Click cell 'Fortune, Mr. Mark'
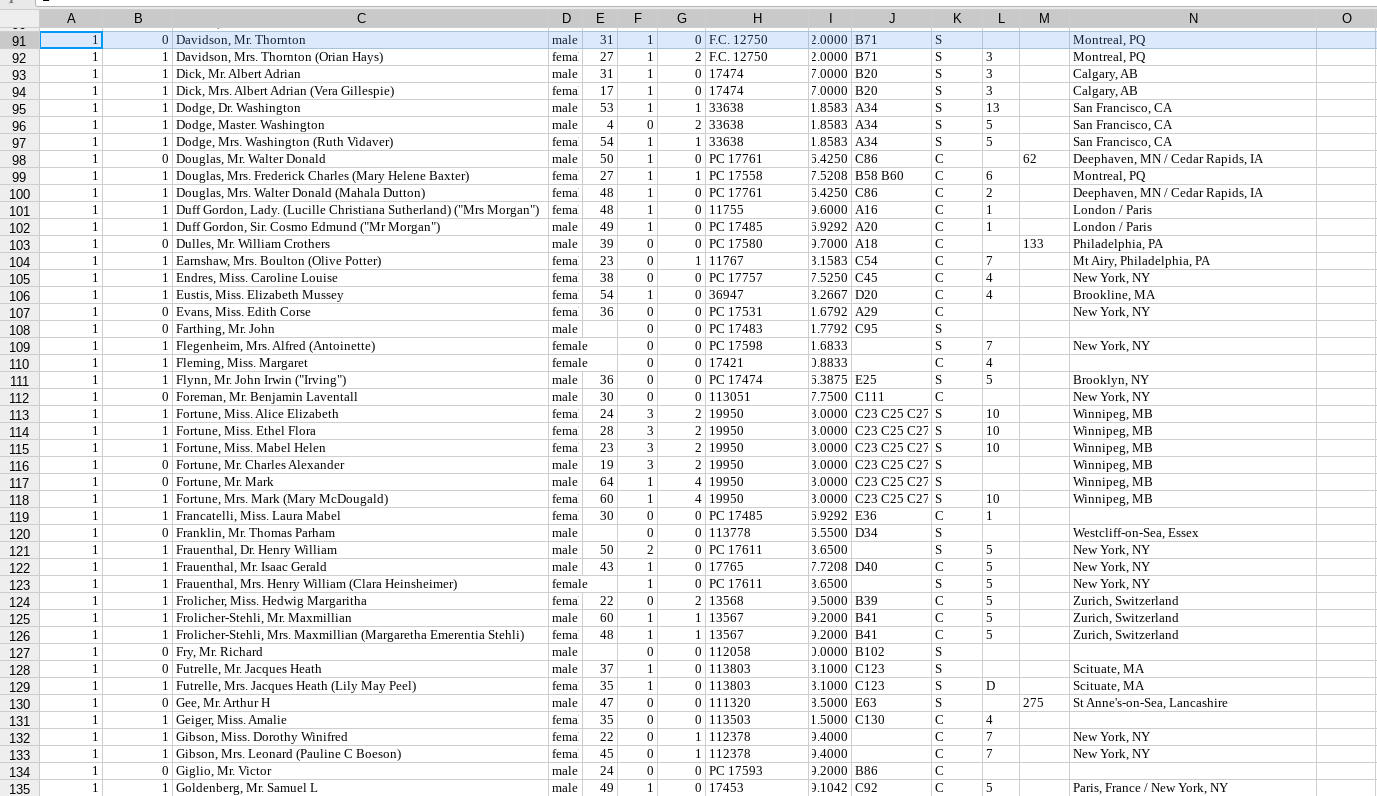 [x=361, y=482]
